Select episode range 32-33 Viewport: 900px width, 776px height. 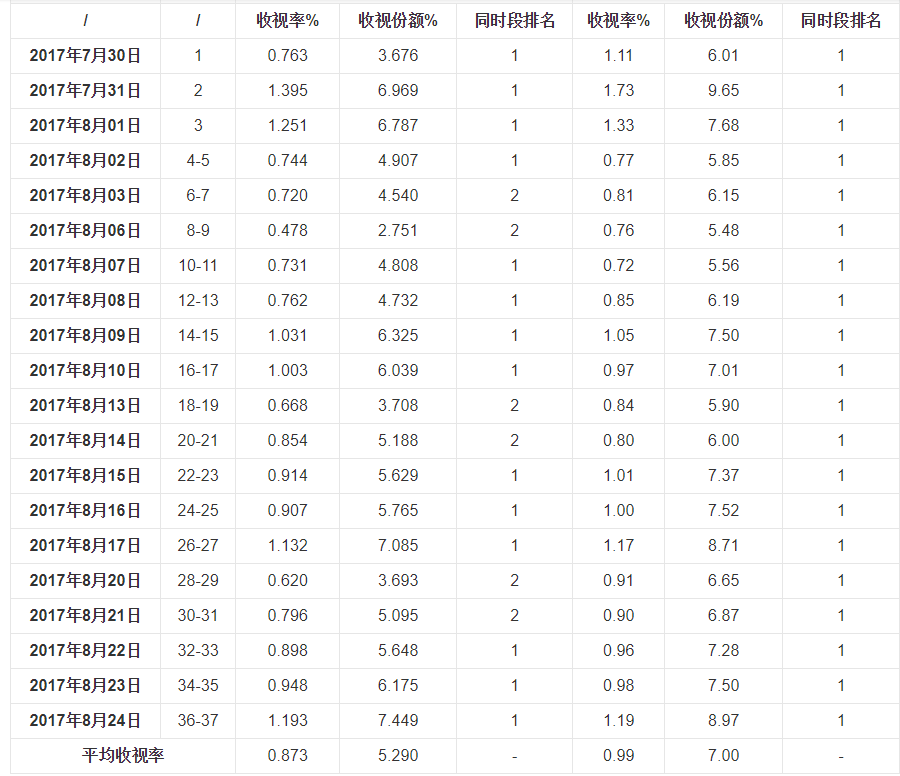[x=198, y=651]
